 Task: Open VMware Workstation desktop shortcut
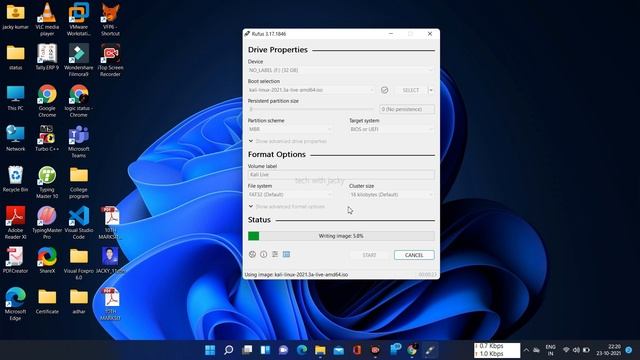pyautogui.click(x=78, y=18)
